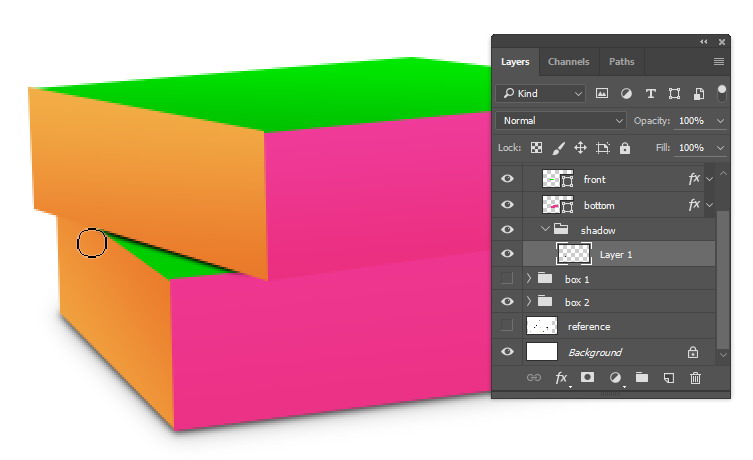Image resolution: width=753 pixels, height=460 pixels.
Task: Add a layer mask
Action: [588, 378]
